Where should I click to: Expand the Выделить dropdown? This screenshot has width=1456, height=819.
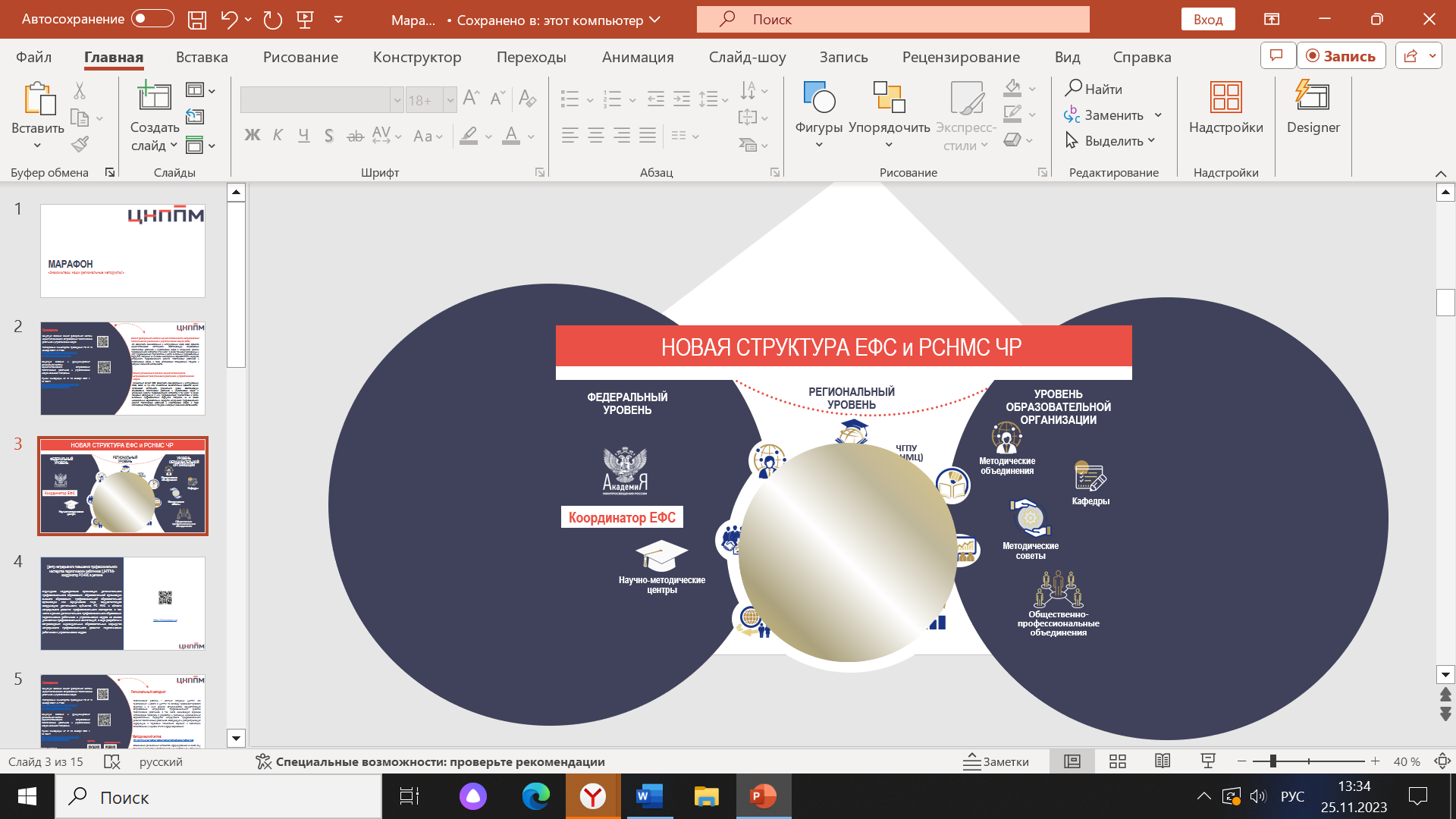click(x=1112, y=141)
